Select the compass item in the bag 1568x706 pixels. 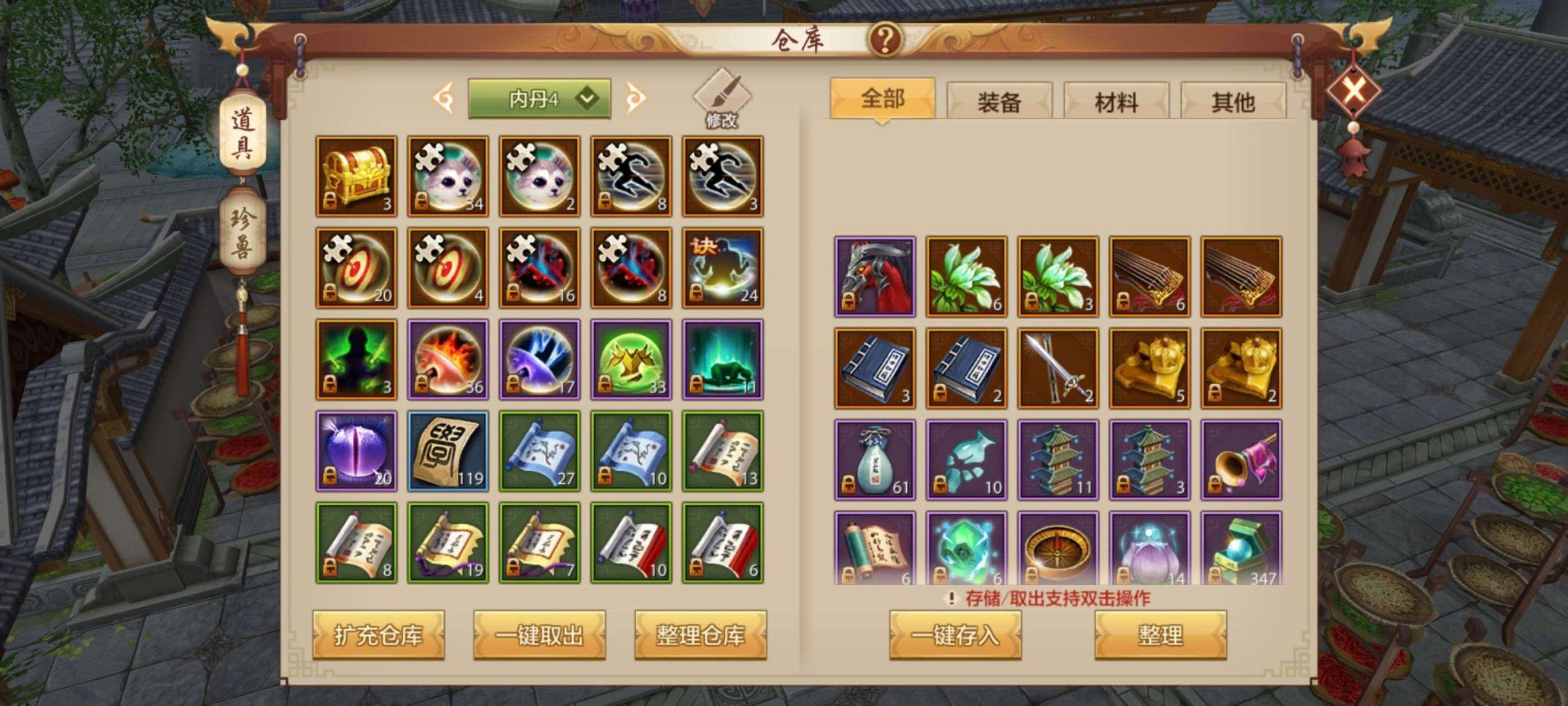pyautogui.click(x=1058, y=548)
